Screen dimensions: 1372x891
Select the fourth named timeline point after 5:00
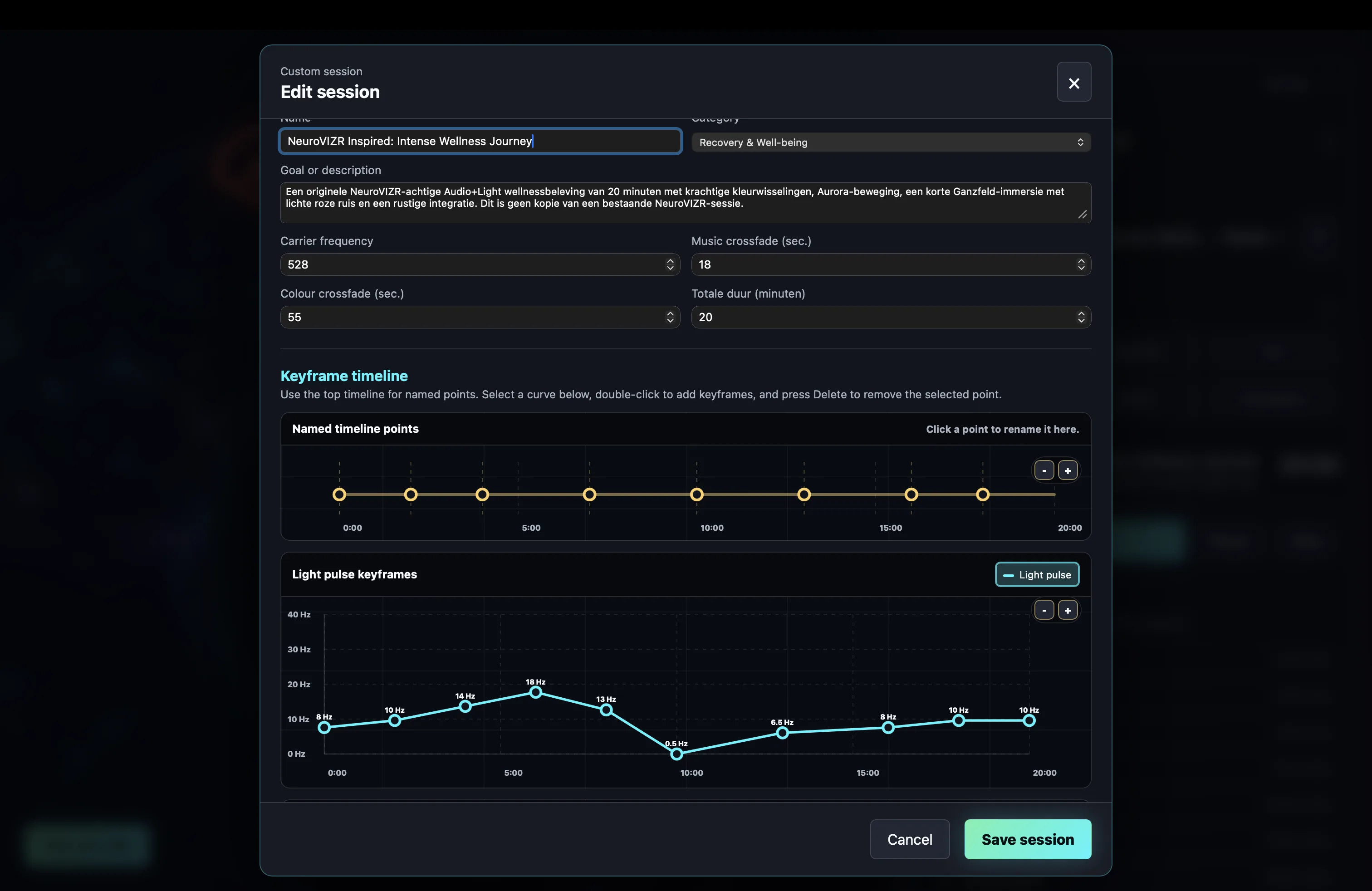tap(589, 494)
